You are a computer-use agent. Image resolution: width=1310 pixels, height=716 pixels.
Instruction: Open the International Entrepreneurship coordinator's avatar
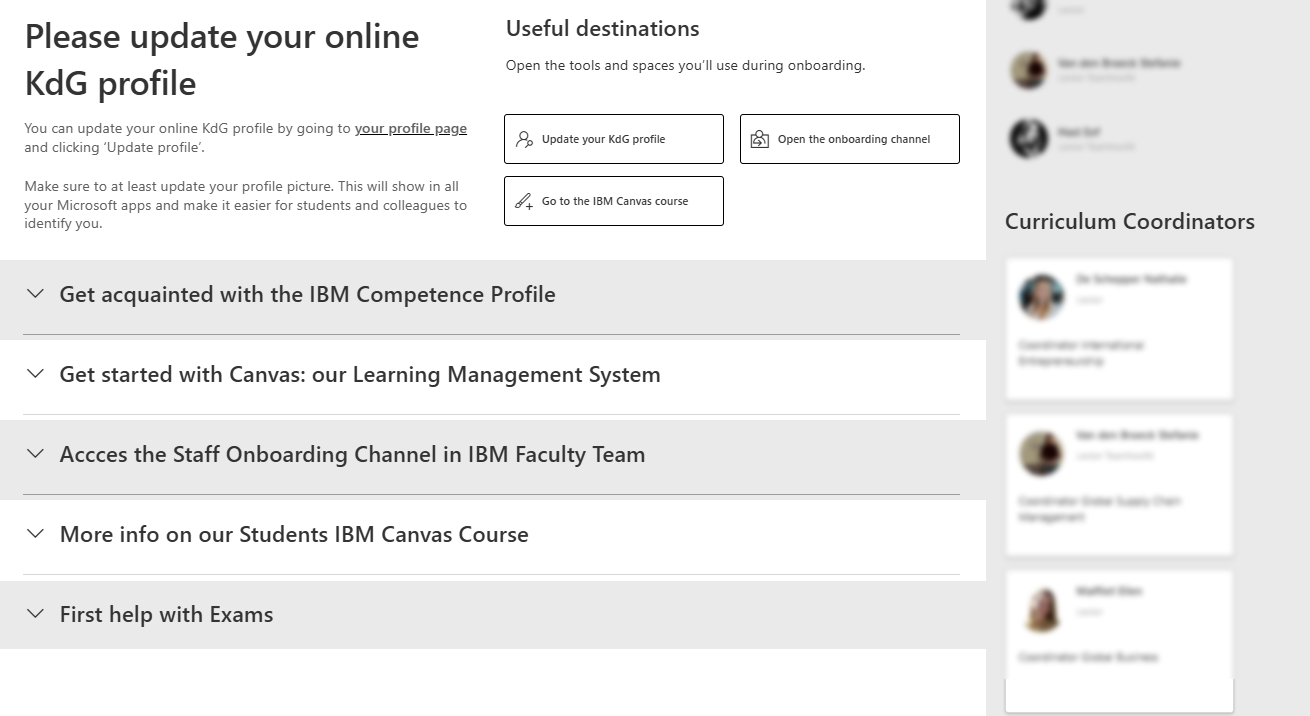1041,297
